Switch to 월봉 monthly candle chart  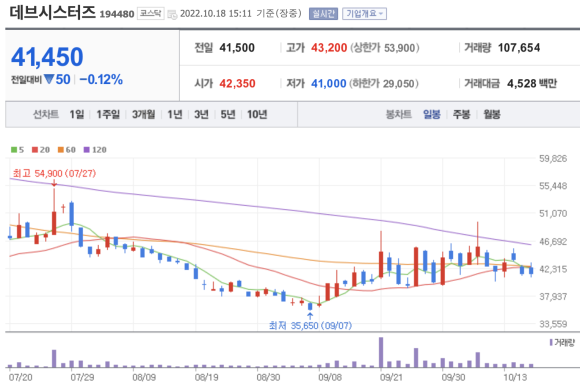pos(492,114)
